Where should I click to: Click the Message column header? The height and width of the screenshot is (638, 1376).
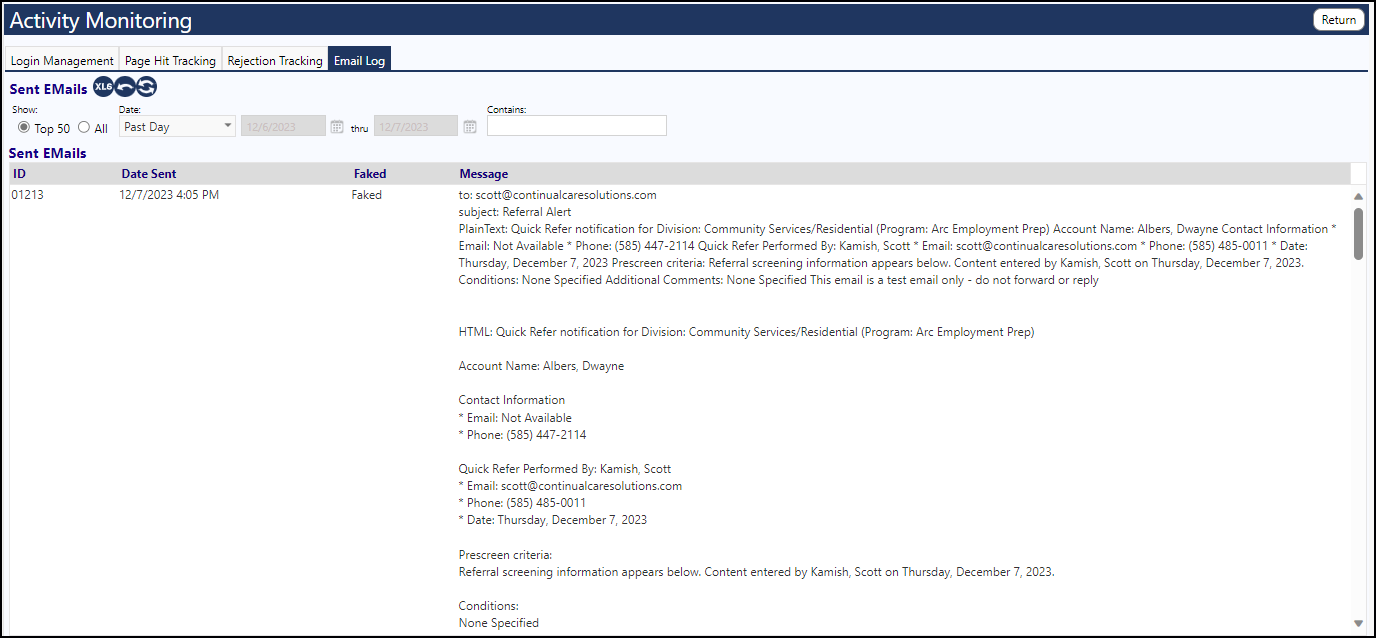(x=484, y=174)
